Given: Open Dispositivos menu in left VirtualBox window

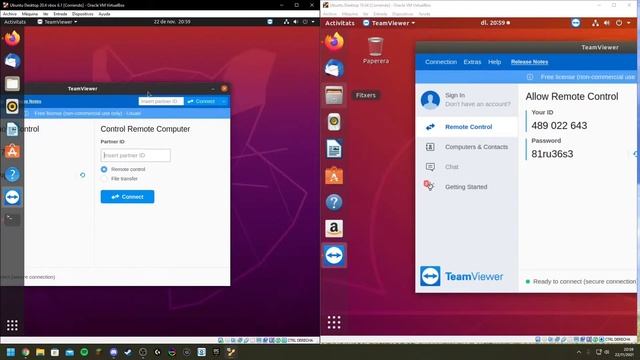Looking at the screenshot, I should pos(82,14).
